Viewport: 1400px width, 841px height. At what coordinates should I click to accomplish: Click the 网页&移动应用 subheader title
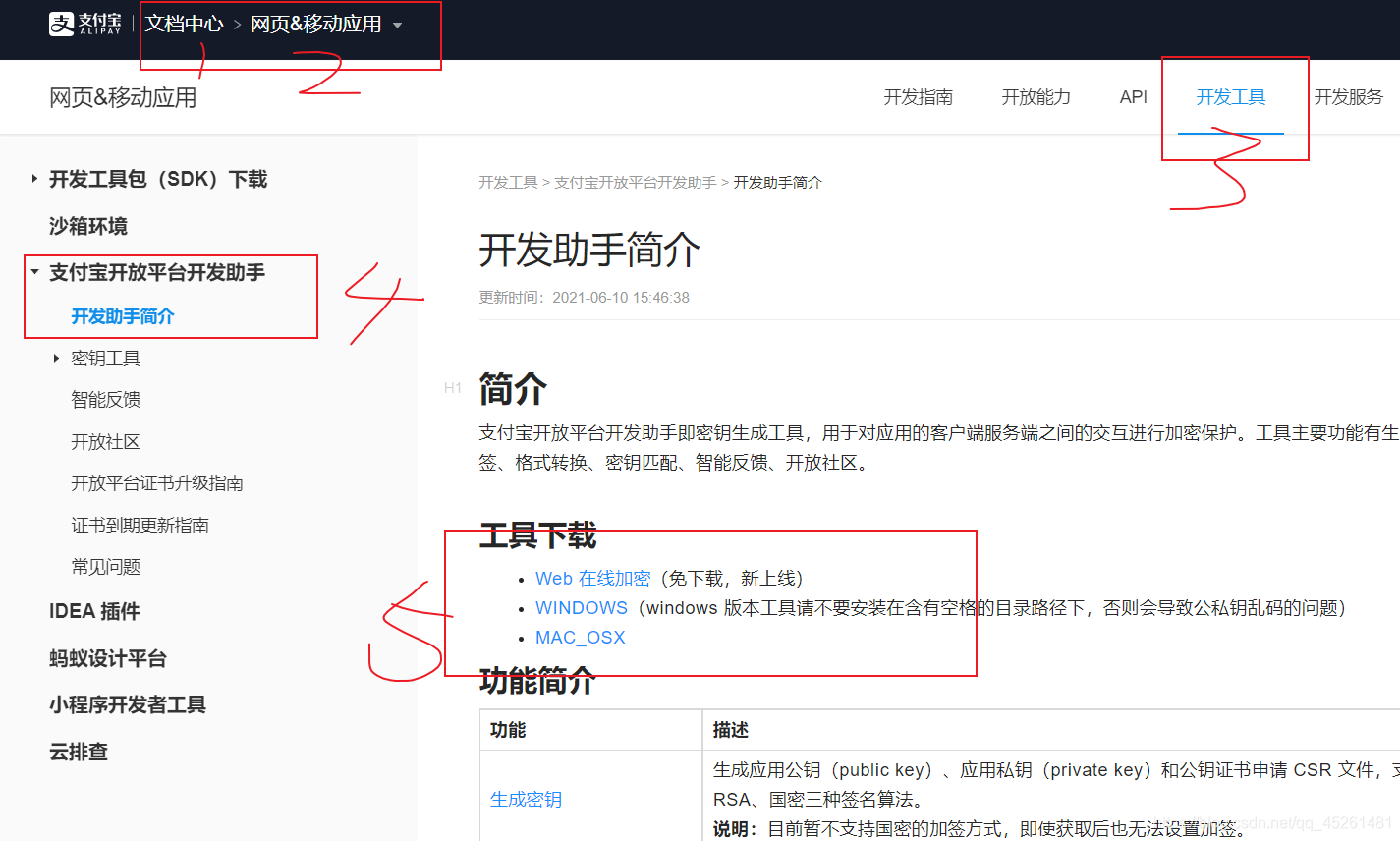pos(123,97)
